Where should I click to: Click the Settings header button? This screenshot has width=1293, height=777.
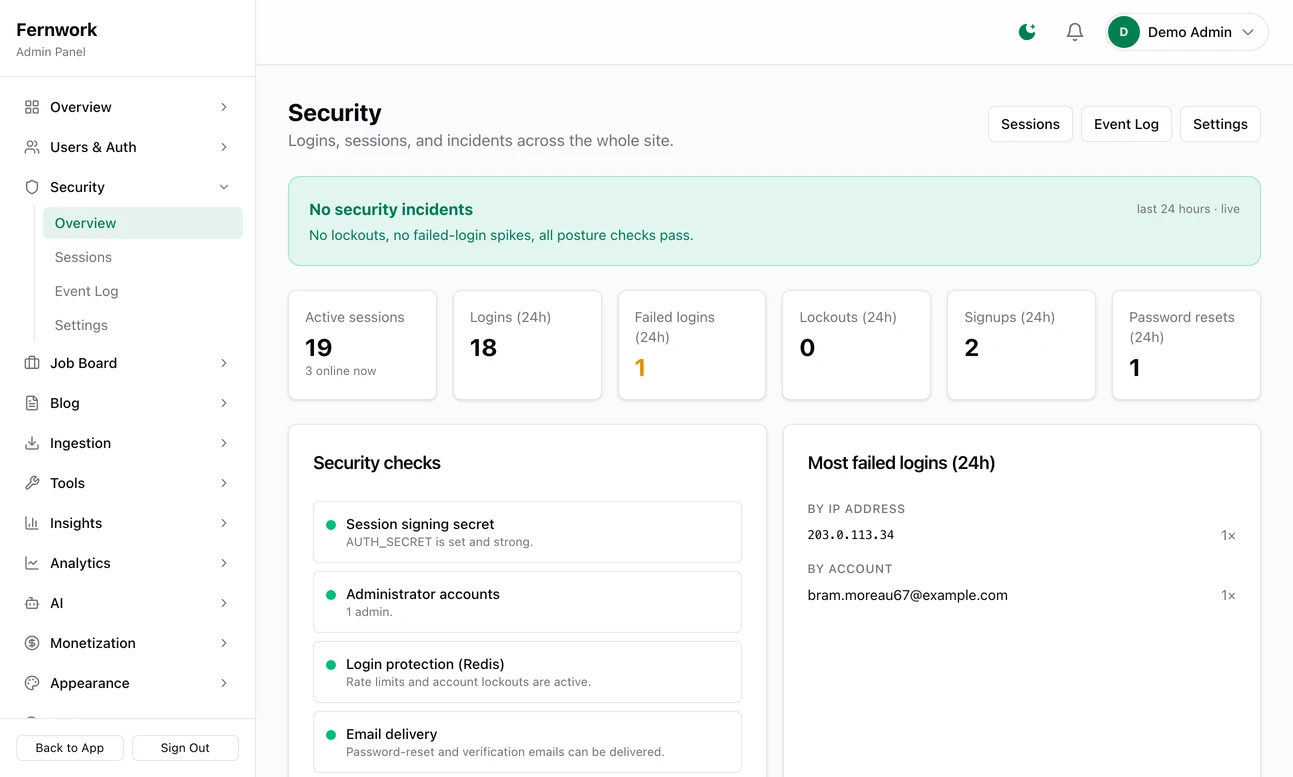[x=1220, y=124]
